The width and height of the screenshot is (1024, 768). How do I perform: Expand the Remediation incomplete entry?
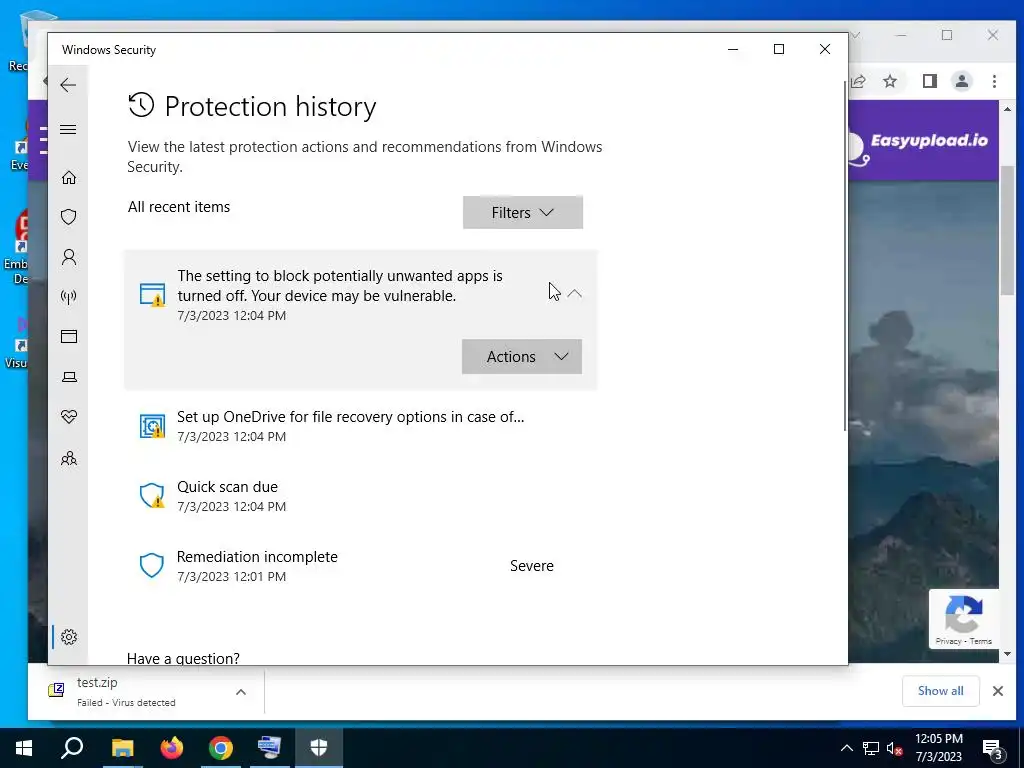[360, 566]
